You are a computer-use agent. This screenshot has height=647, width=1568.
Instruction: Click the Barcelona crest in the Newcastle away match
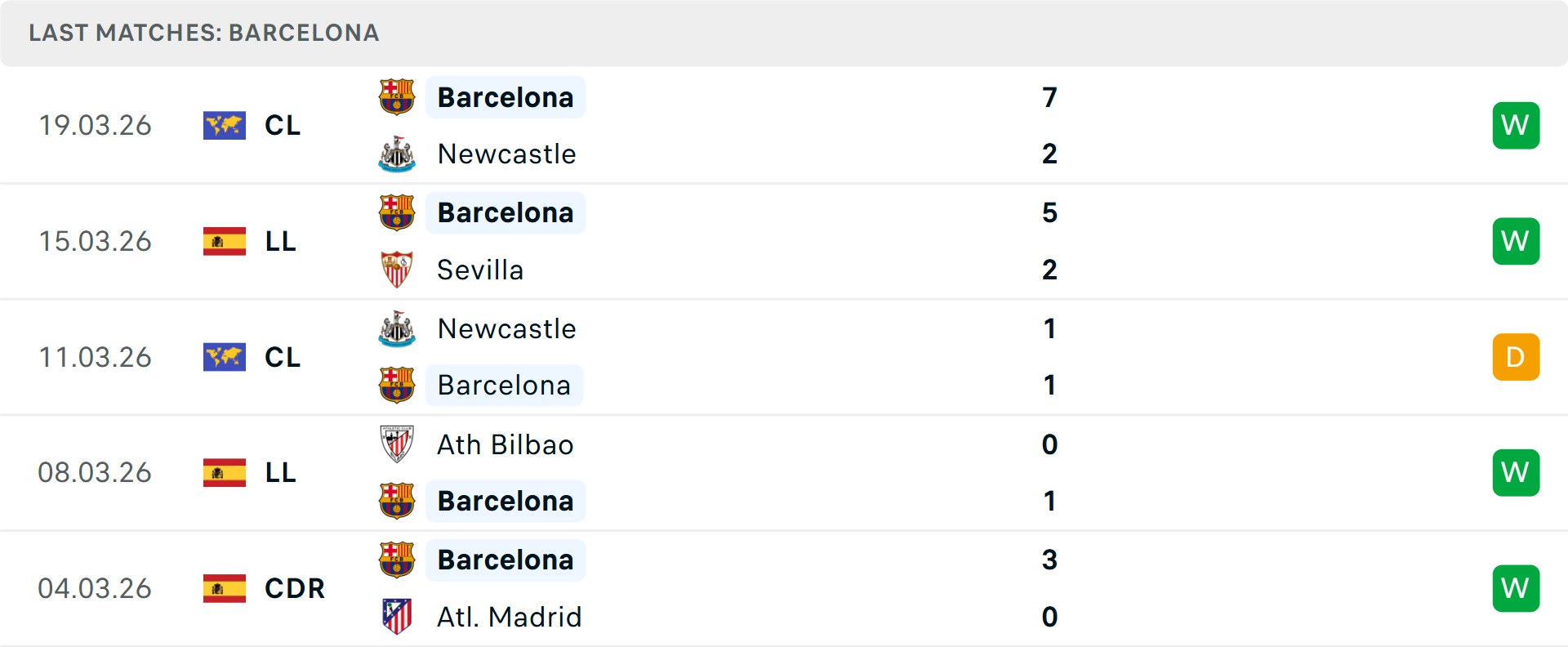tap(397, 385)
